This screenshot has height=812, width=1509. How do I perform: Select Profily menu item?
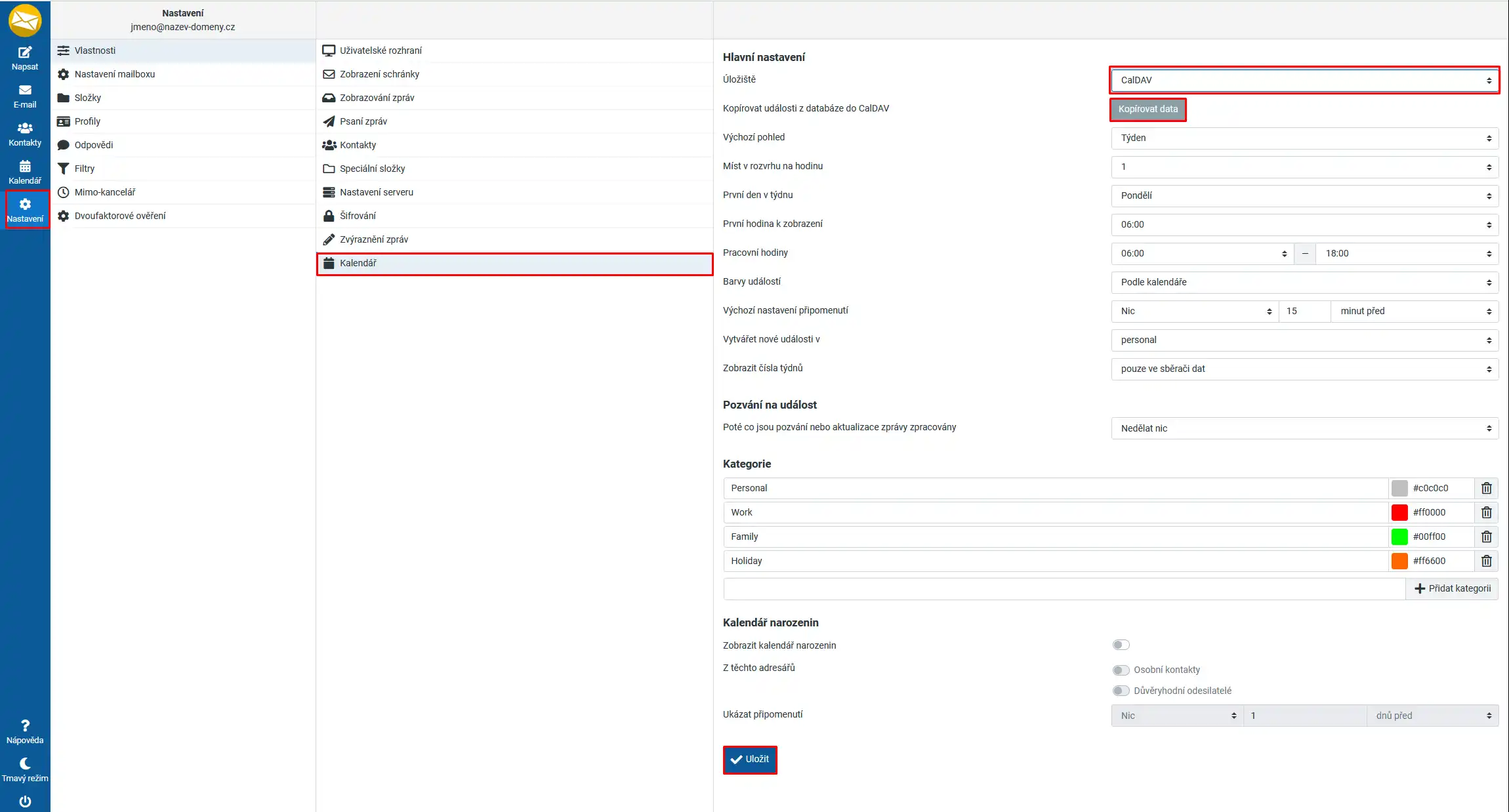[183, 121]
